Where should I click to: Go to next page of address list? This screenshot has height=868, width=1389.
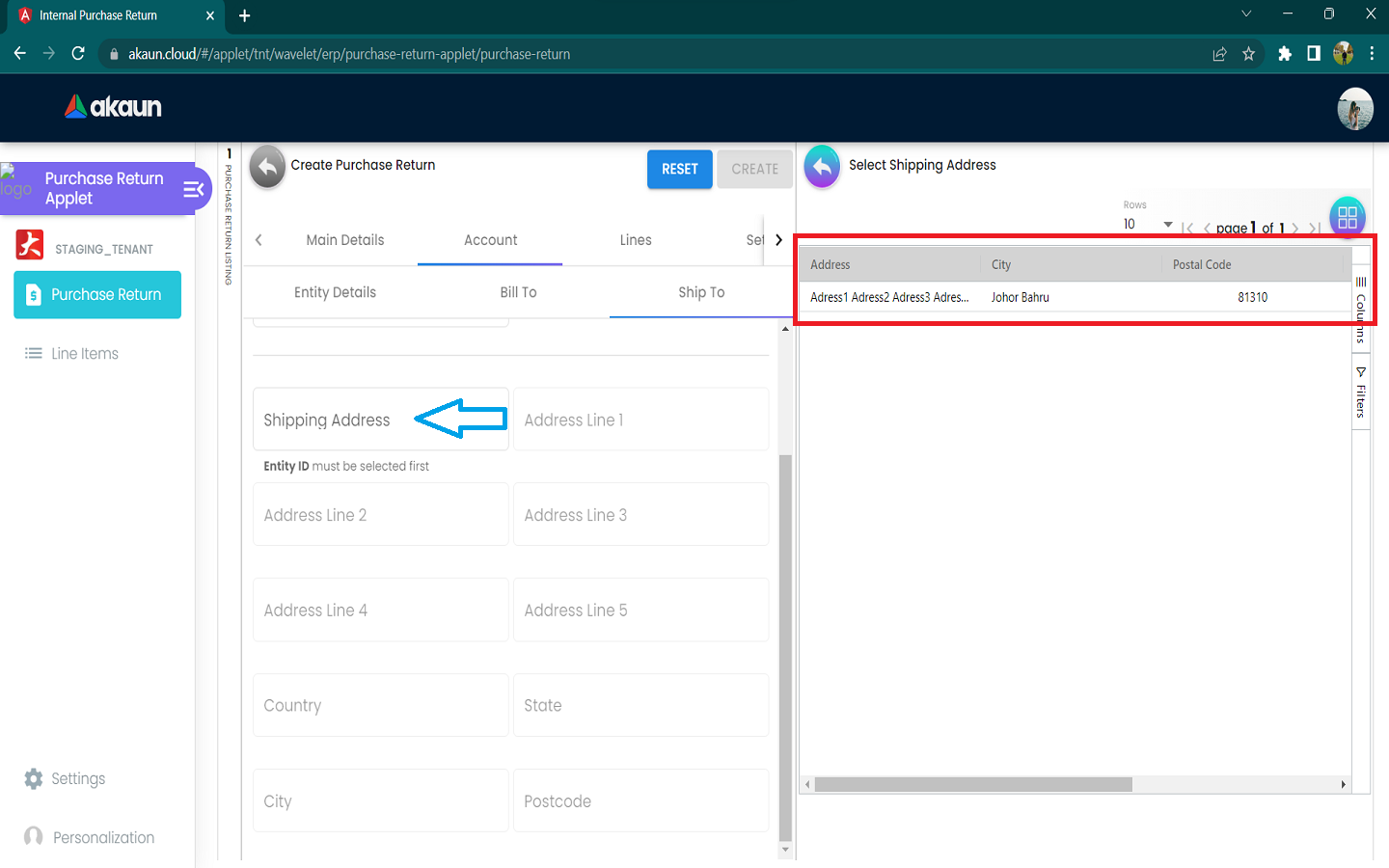point(1294,229)
